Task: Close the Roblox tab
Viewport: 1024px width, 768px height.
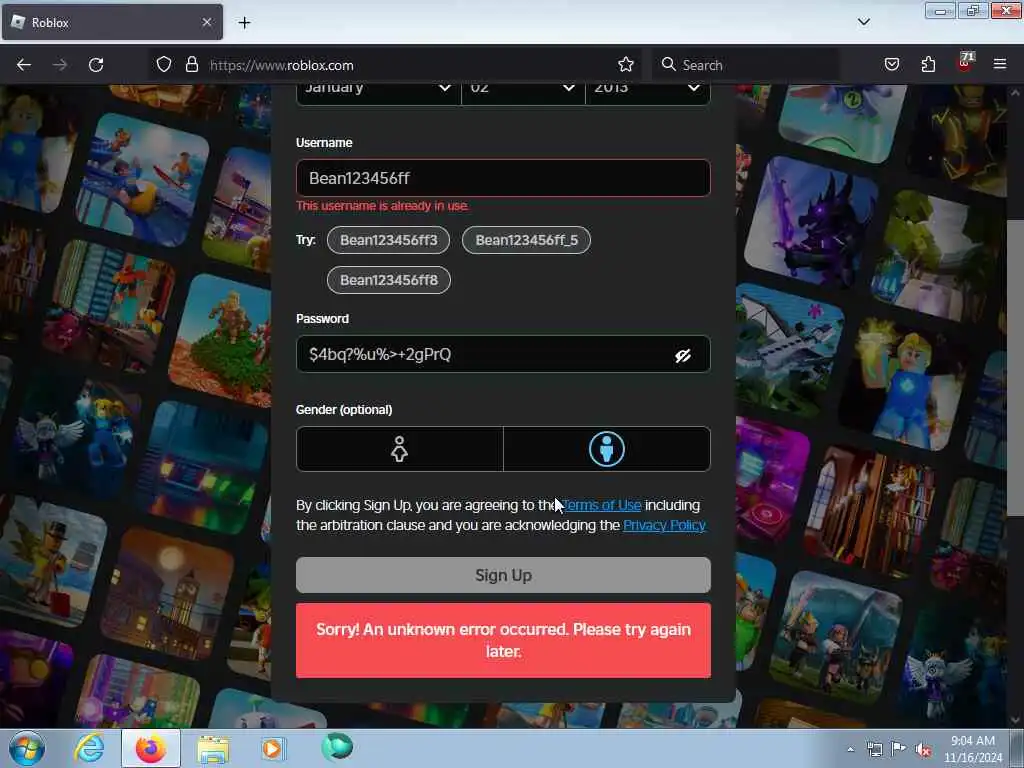Action: 207,22
